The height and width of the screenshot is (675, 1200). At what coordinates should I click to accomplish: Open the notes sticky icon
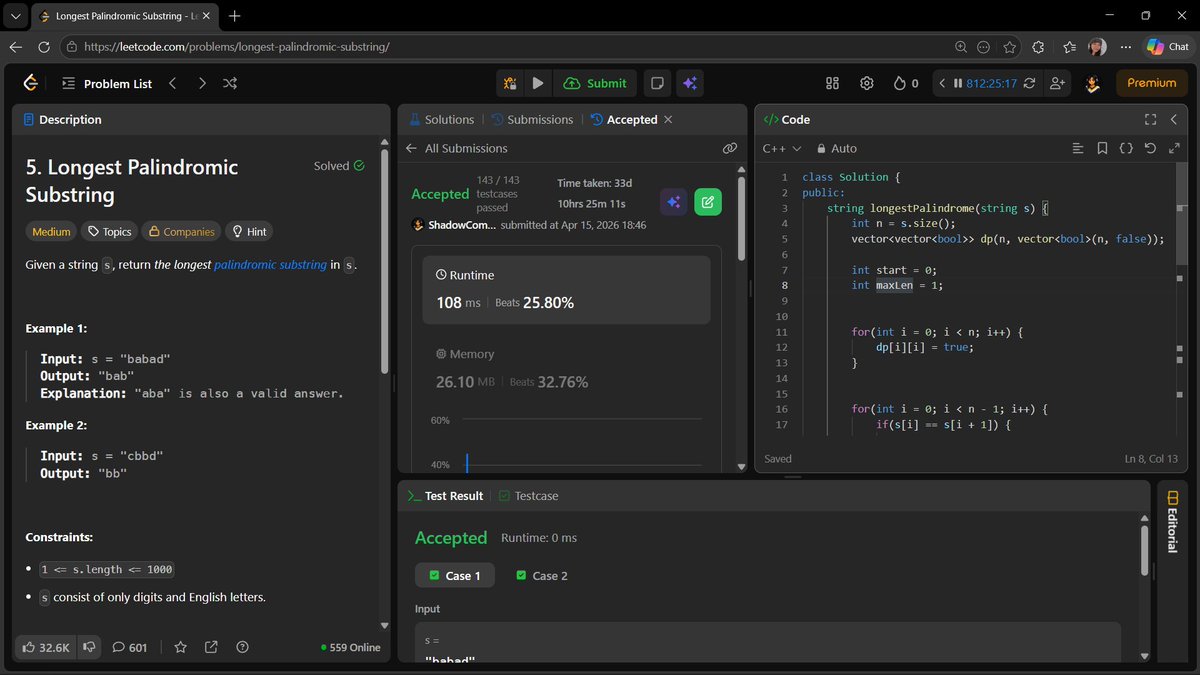point(657,83)
